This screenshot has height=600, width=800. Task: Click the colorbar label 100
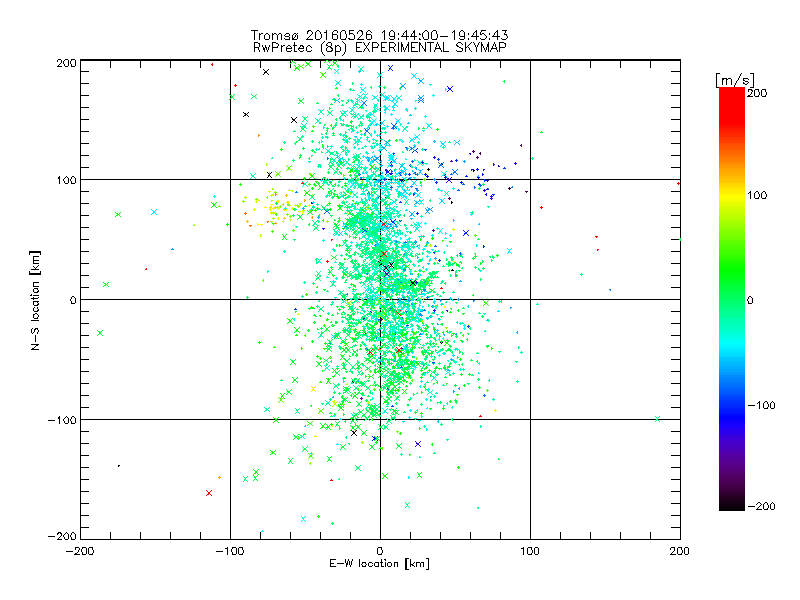pyautogui.click(x=757, y=195)
